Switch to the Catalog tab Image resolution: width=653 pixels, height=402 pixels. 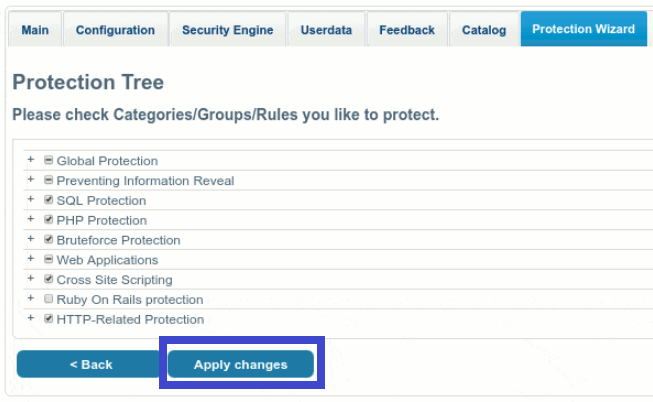point(484,30)
